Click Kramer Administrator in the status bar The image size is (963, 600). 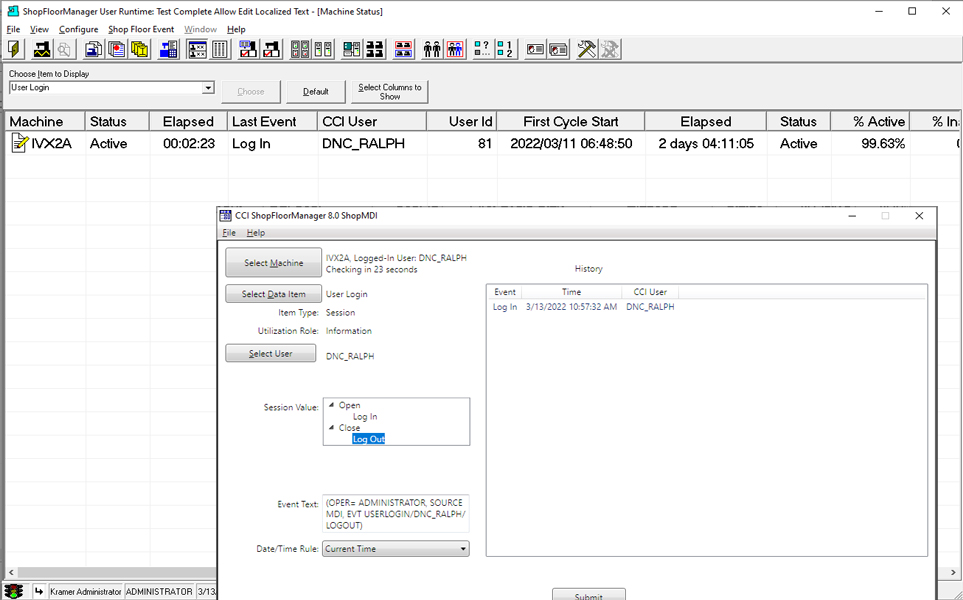(86, 591)
